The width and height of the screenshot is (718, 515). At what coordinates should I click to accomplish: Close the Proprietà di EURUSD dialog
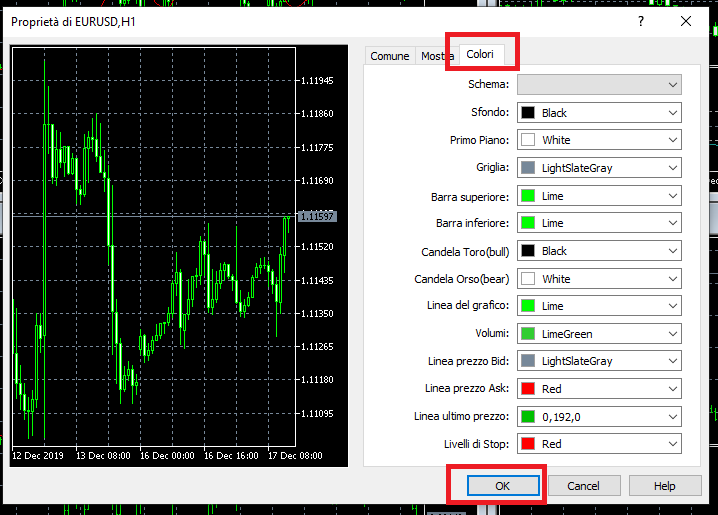click(685, 21)
